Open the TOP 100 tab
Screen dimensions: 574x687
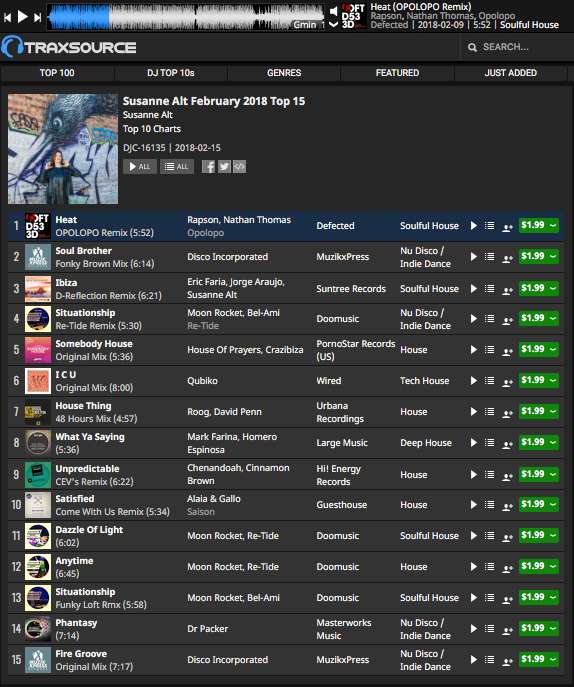coord(57,73)
